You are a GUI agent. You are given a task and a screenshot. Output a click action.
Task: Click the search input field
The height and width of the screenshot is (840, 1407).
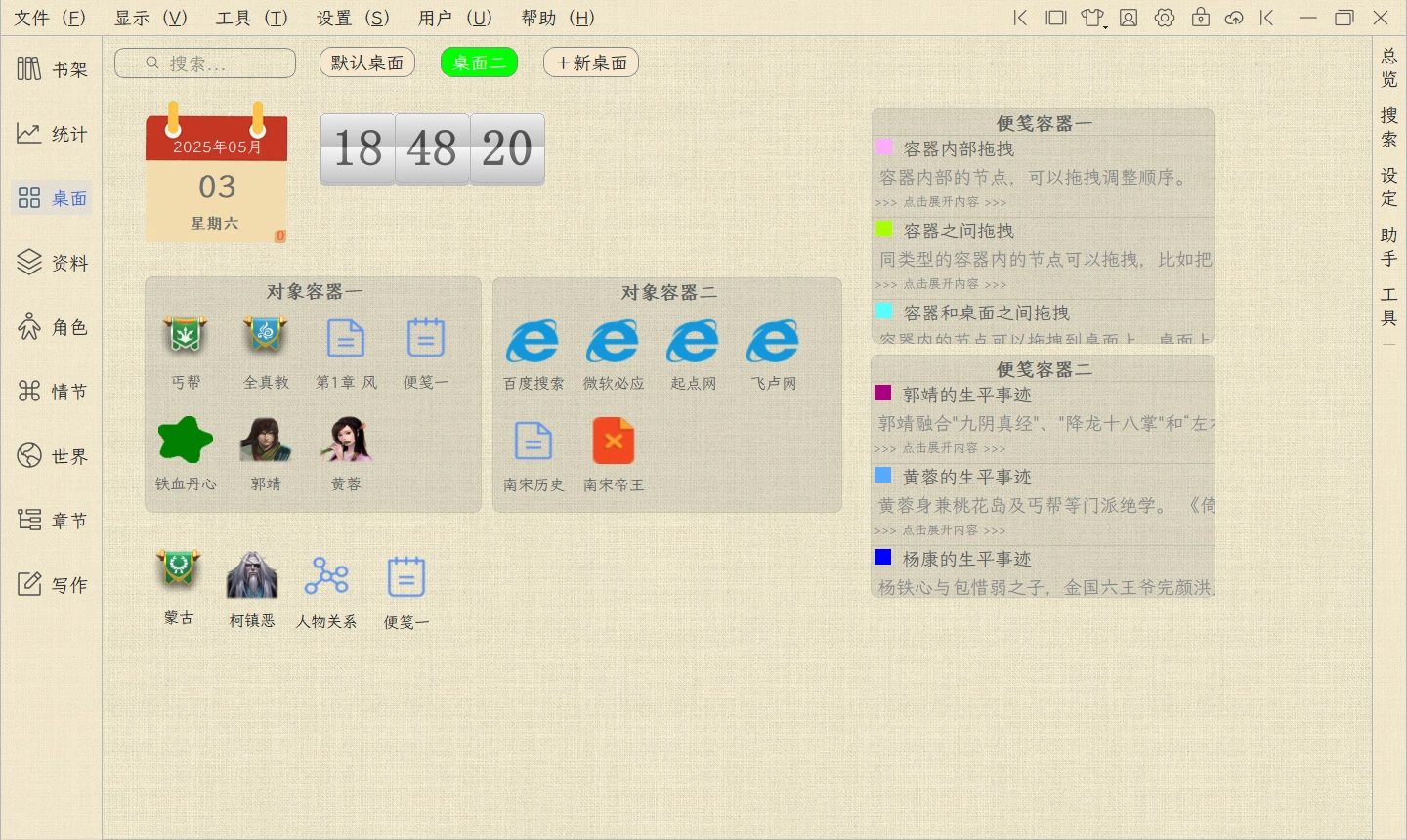coord(205,63)
